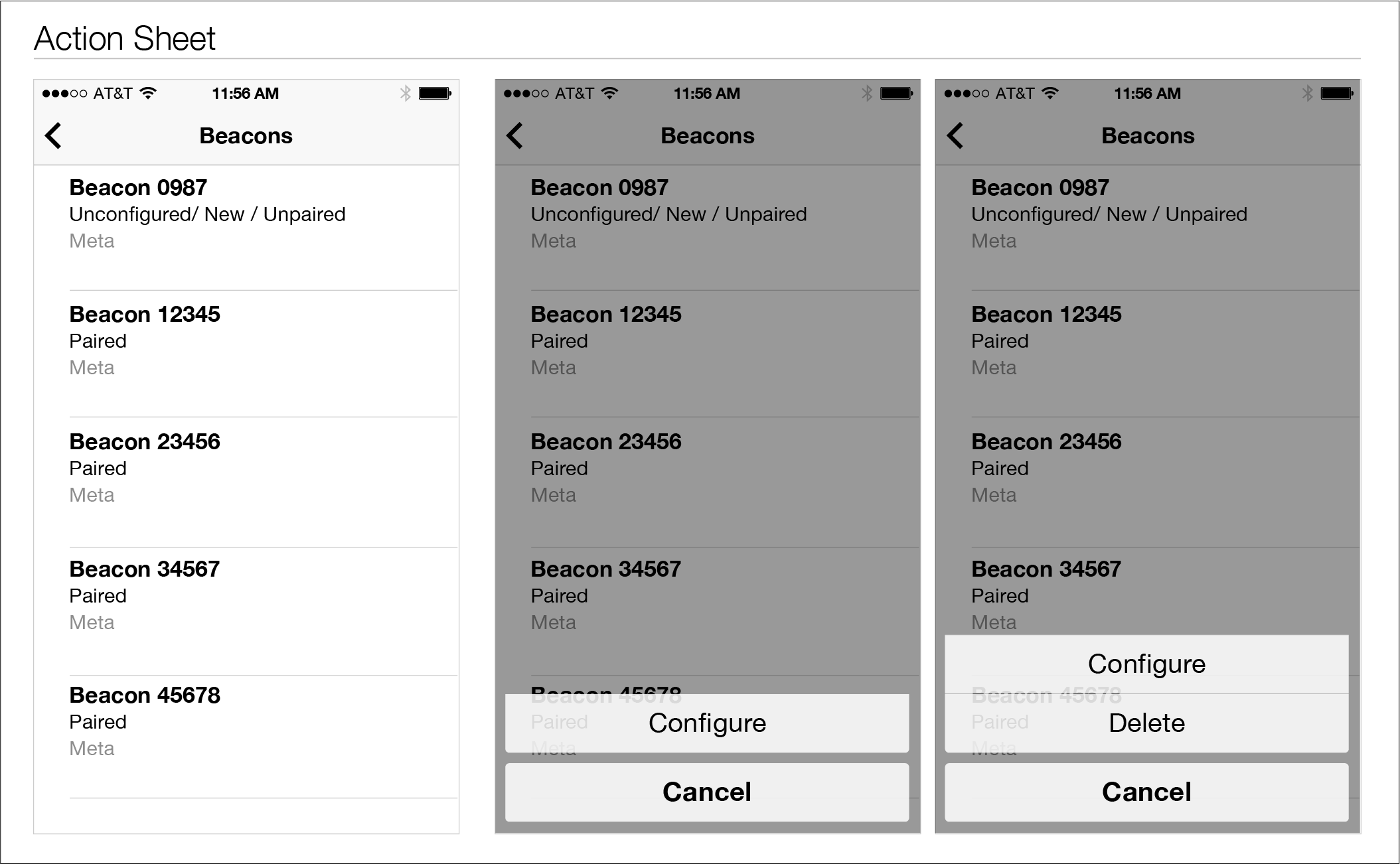
Task: Click the battery icon in the middle phone's status bar
Action: 897,94
